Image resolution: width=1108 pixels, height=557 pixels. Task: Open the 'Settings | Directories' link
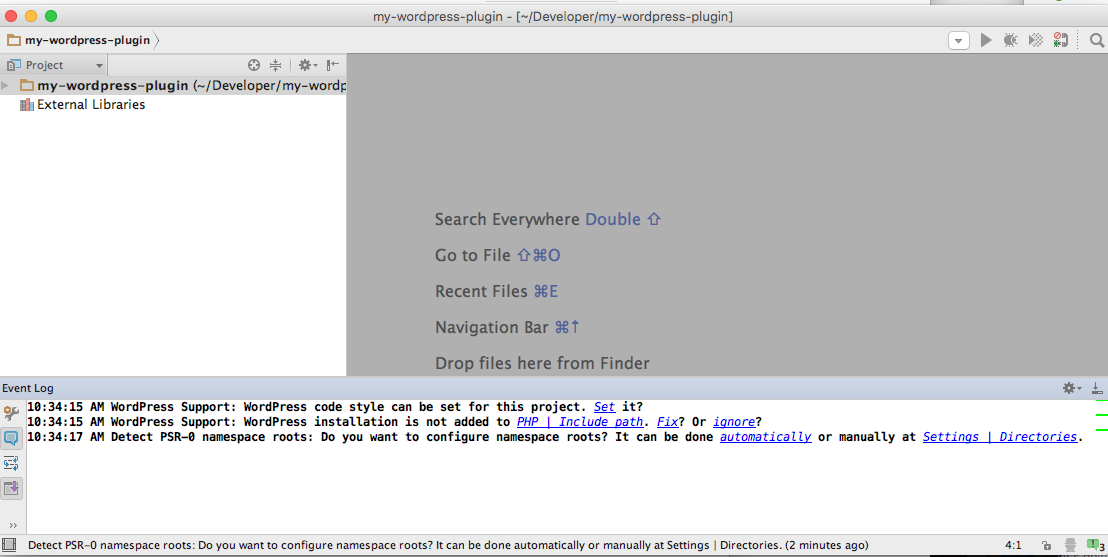pos(1000,437)
